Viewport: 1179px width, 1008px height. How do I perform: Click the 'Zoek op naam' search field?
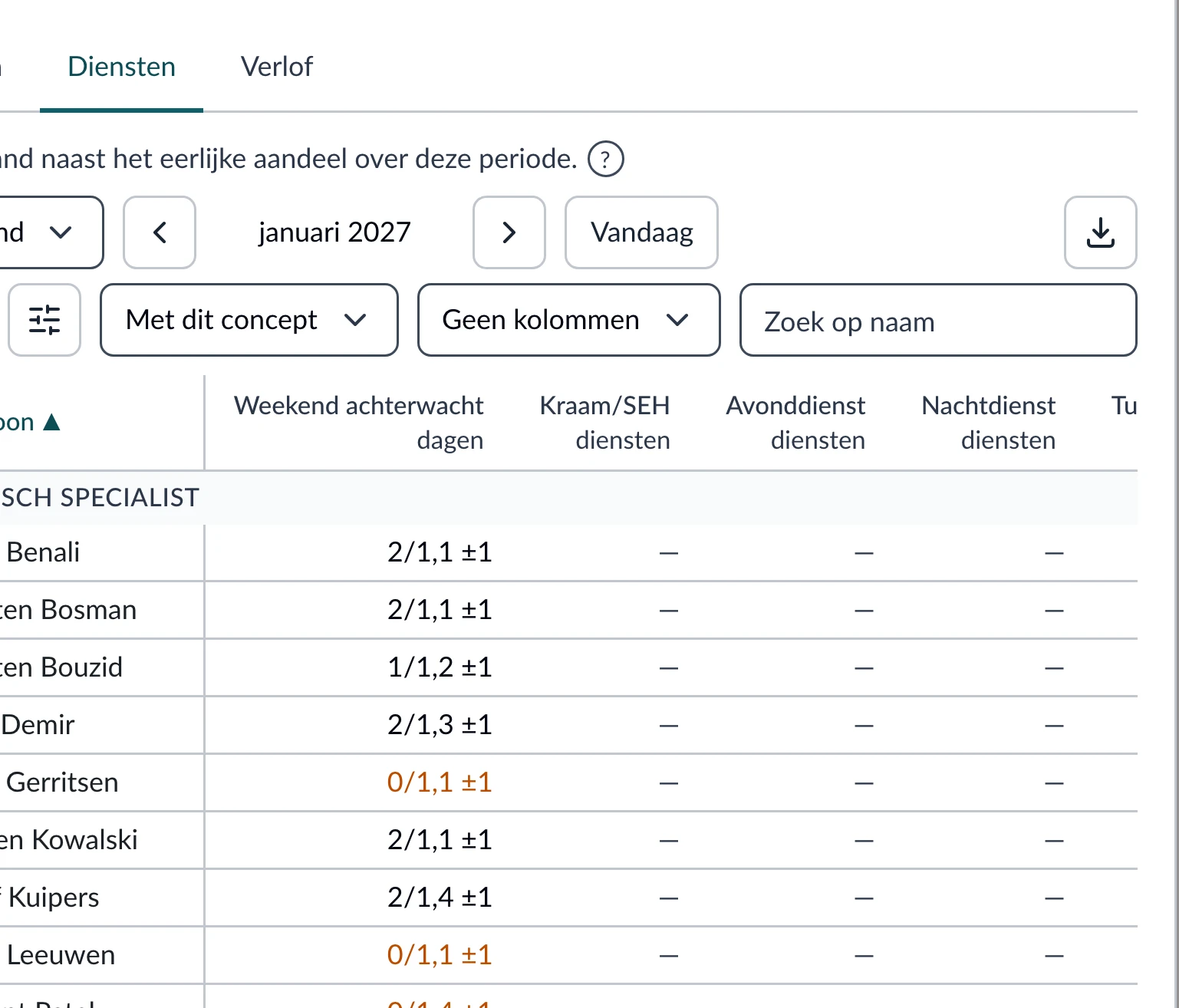click(x=938, y=320)
